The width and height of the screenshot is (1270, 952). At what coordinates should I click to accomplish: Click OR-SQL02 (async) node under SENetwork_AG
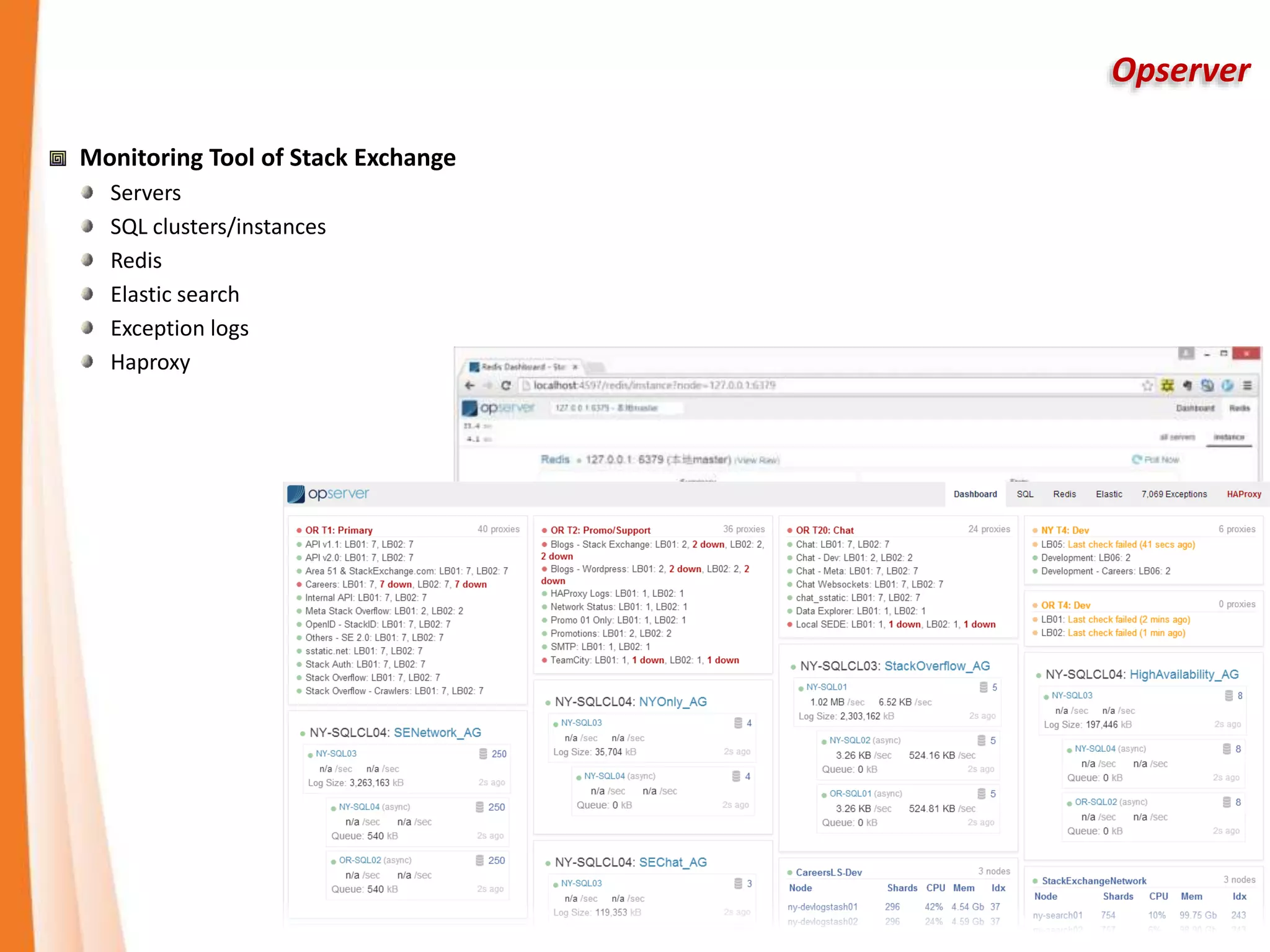tap(375, 860)
